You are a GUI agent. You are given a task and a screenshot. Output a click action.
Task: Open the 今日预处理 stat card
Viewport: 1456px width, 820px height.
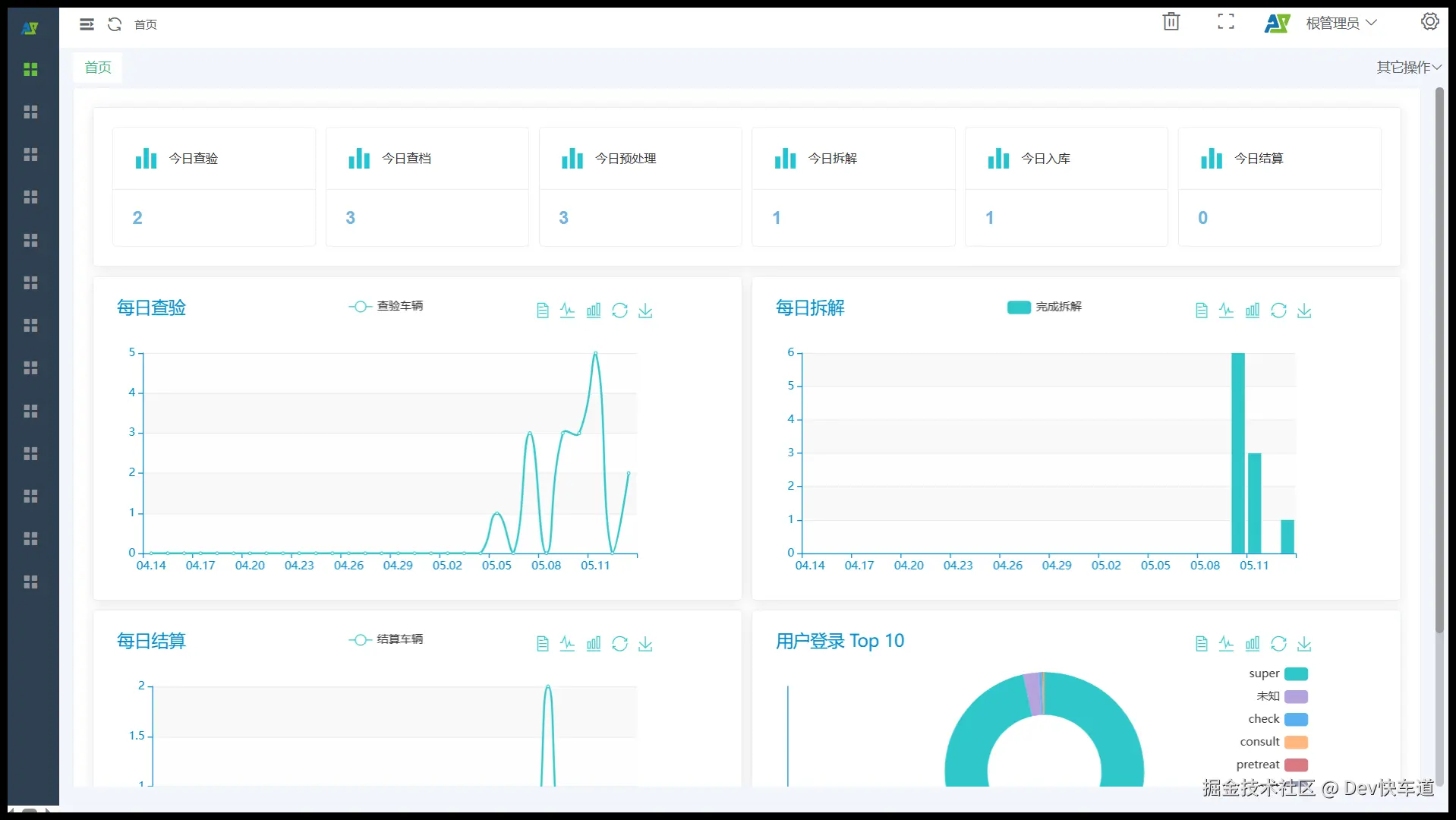coord(641,187)
